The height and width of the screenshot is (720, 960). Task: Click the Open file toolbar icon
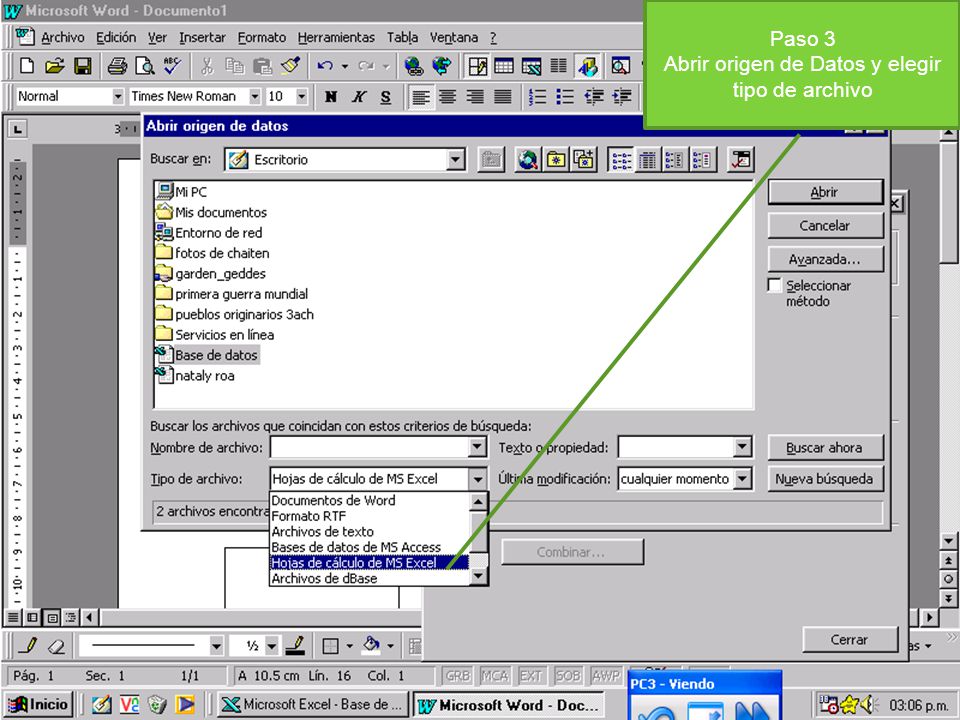click(x=54, y=66)
